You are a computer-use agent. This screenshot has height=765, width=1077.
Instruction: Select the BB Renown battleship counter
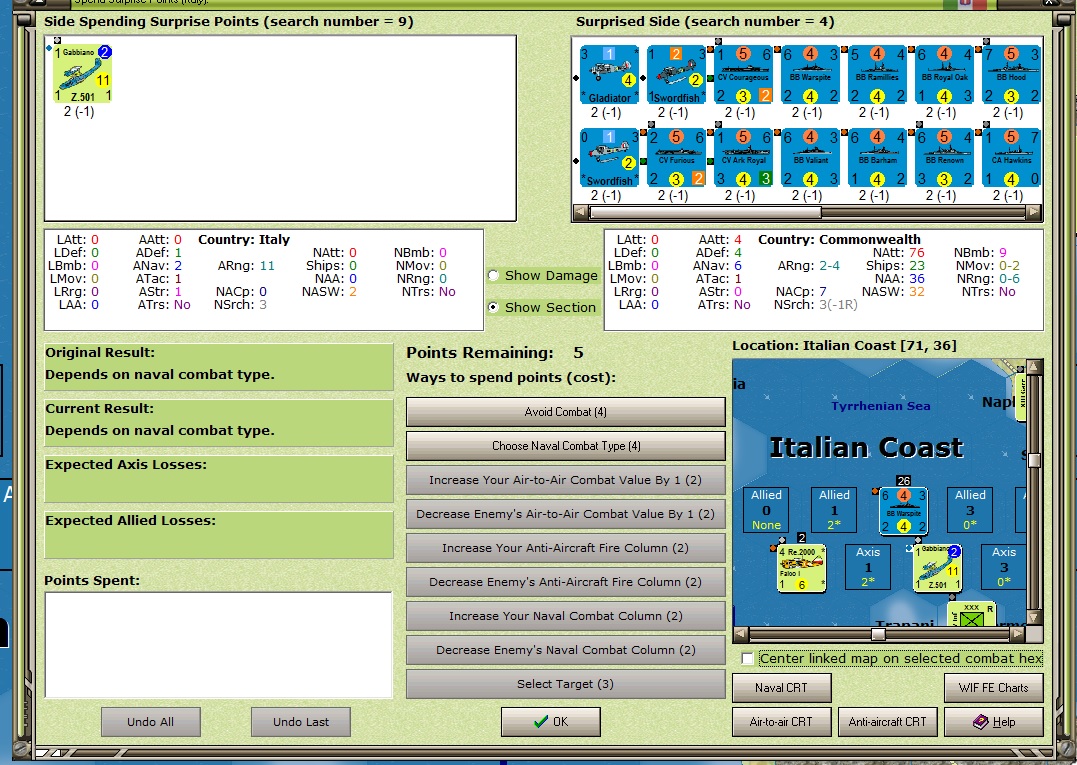tap(944, 157)
